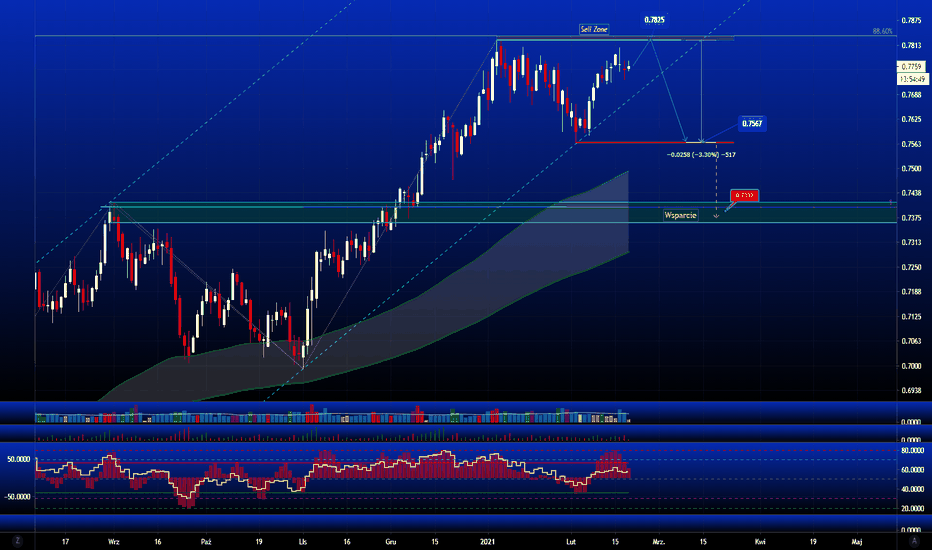Screen dimensions: 932x550
Task: Click the 0.7625 price axis value
Action: [x=911, y=120]
